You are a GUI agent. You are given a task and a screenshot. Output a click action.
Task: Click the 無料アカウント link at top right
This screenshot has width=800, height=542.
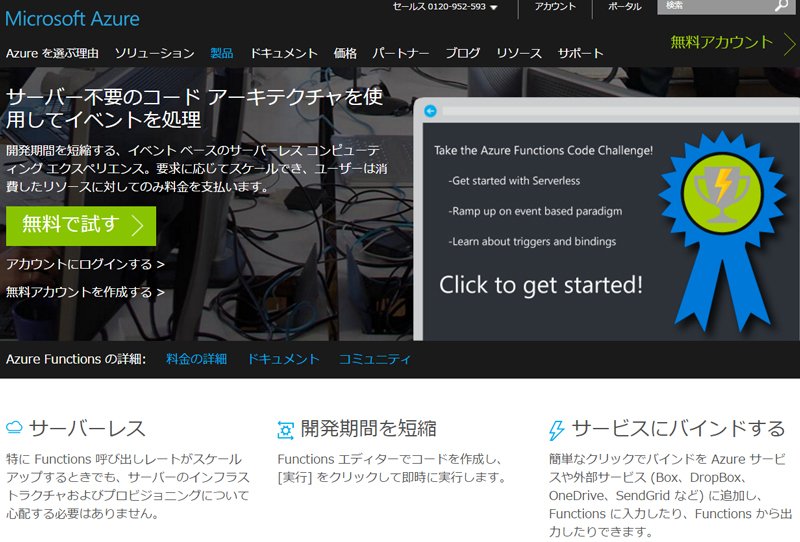coord(721,42)
